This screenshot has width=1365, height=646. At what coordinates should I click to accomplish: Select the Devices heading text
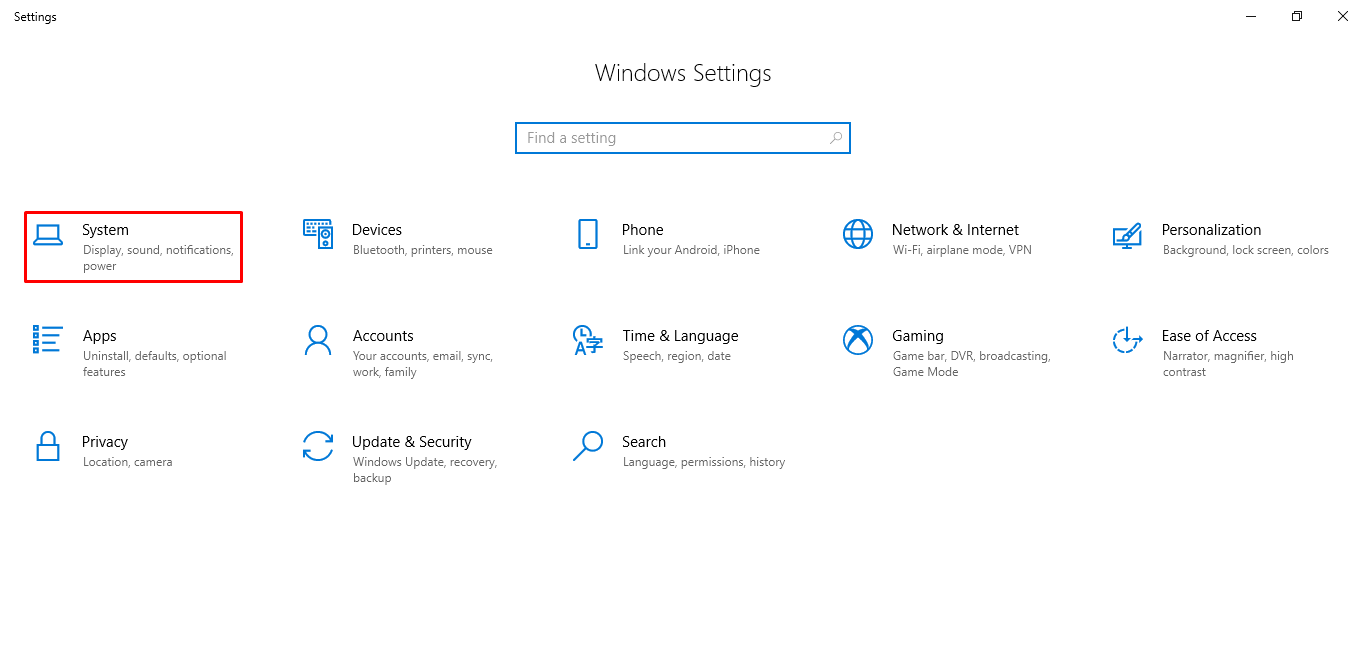[377, 230]
